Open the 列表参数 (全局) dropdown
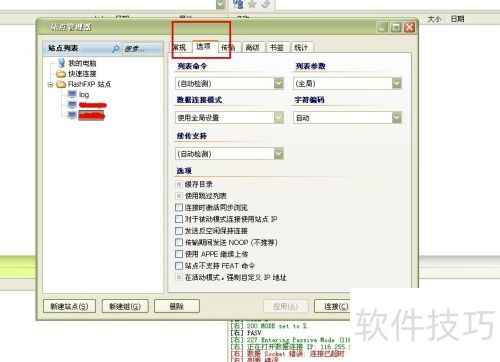 [397, 83]
